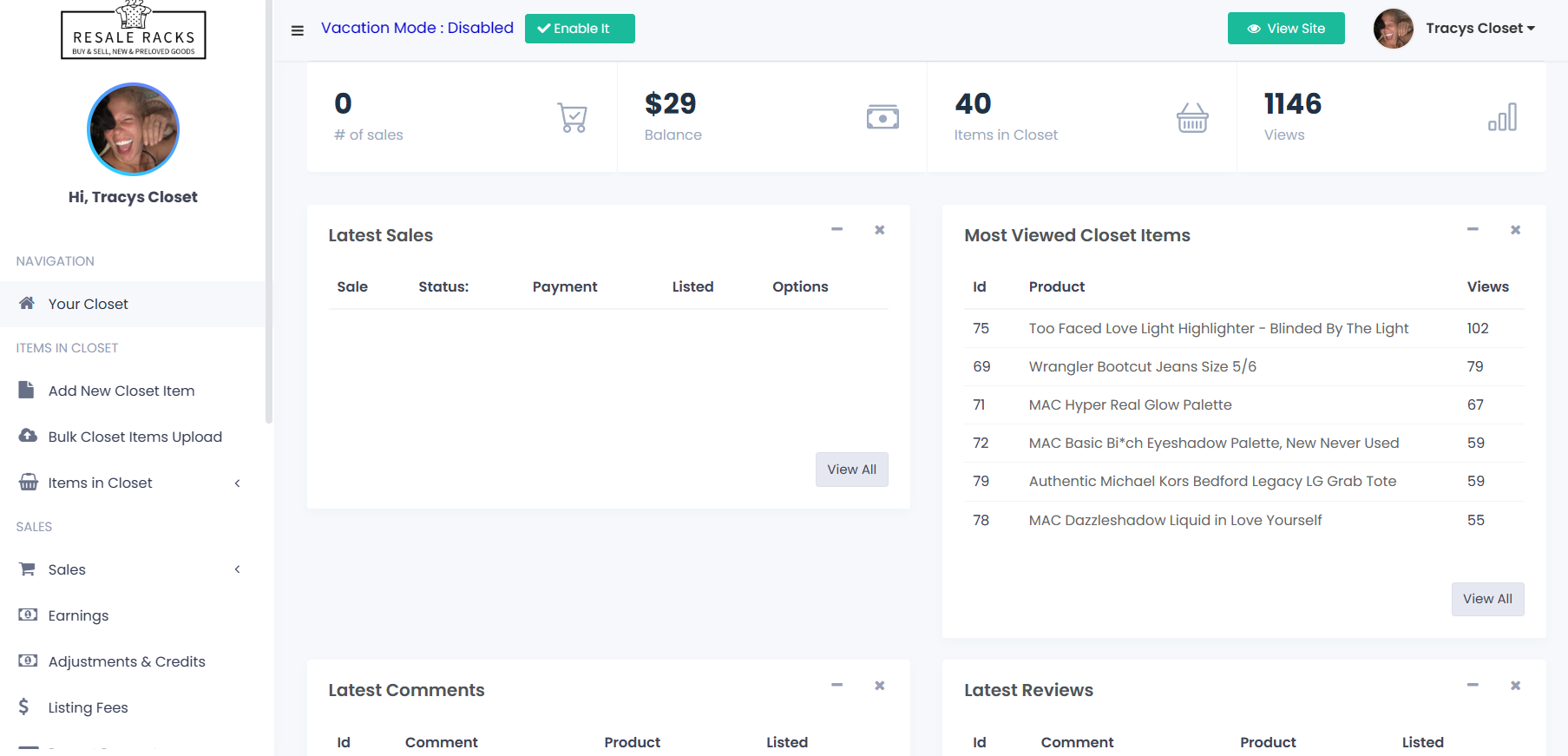Viewport: 1568px width, 756px height.
Task: Open Your Closet navigation item
Action: (x=133, y=304)
